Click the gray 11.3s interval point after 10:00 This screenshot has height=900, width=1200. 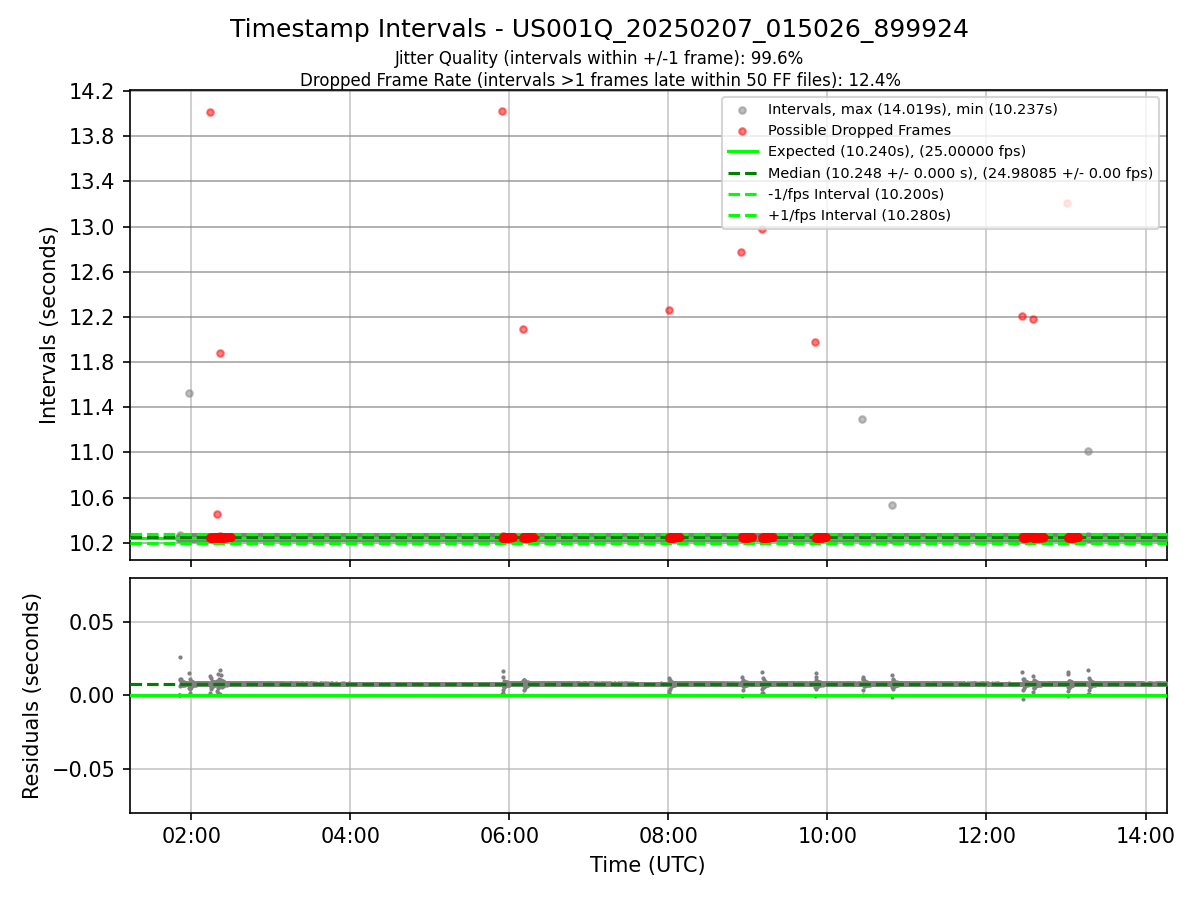coord(862,419)
